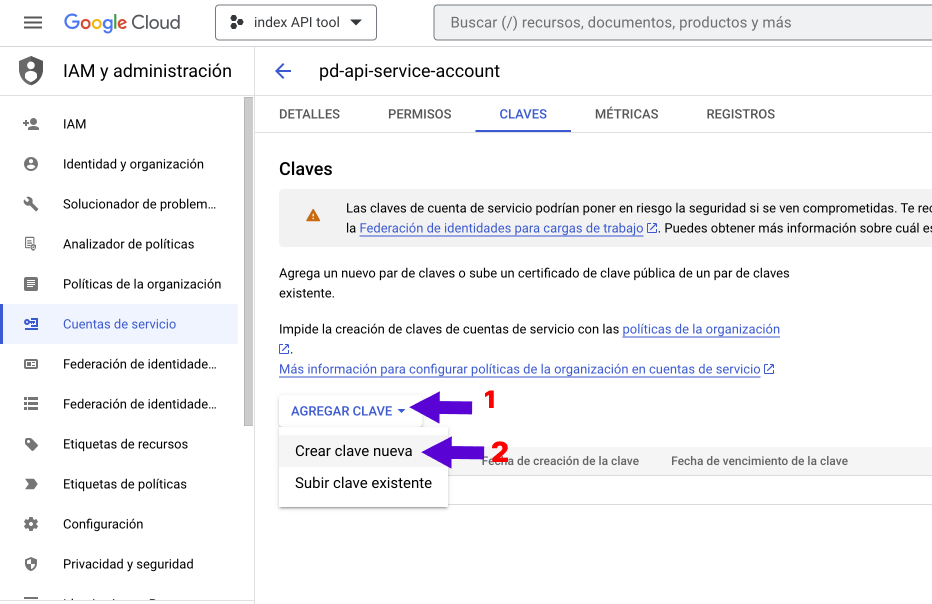
Task: Open Etiquetas de políticas
Action: coord(119,484)
